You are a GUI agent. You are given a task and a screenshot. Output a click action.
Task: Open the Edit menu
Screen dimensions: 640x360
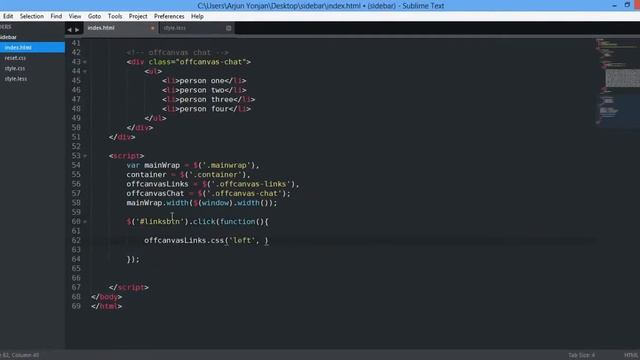click(8, 16)
